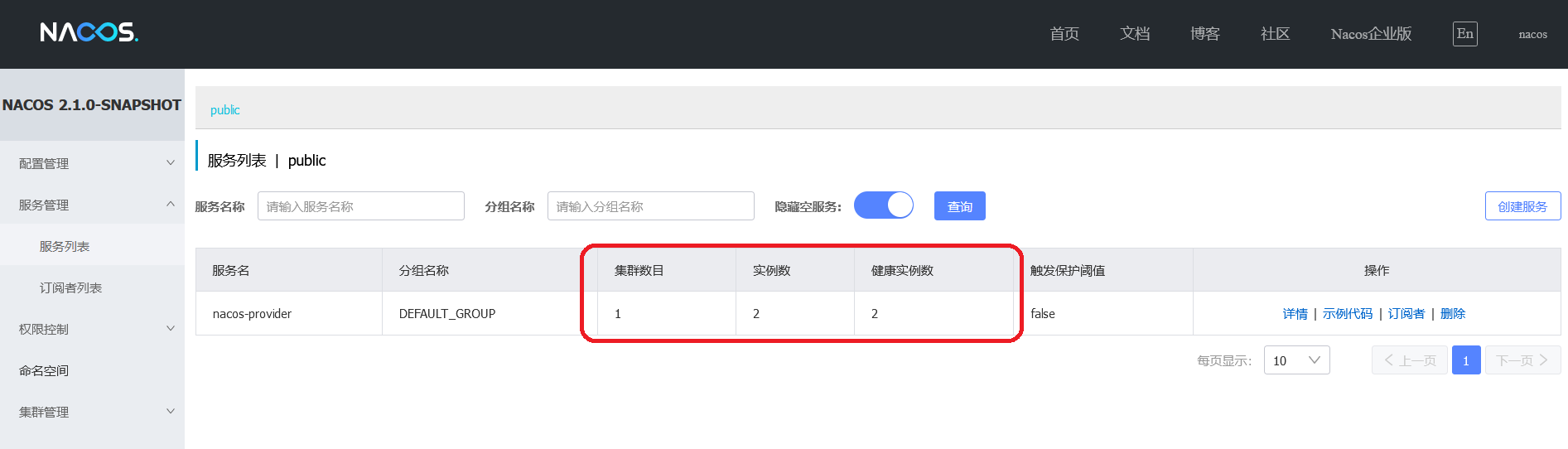Image resolution: width=1568 pixels, height=449 pixels.
Task: Click the false threshold value cell
Action: point(1103,313)
